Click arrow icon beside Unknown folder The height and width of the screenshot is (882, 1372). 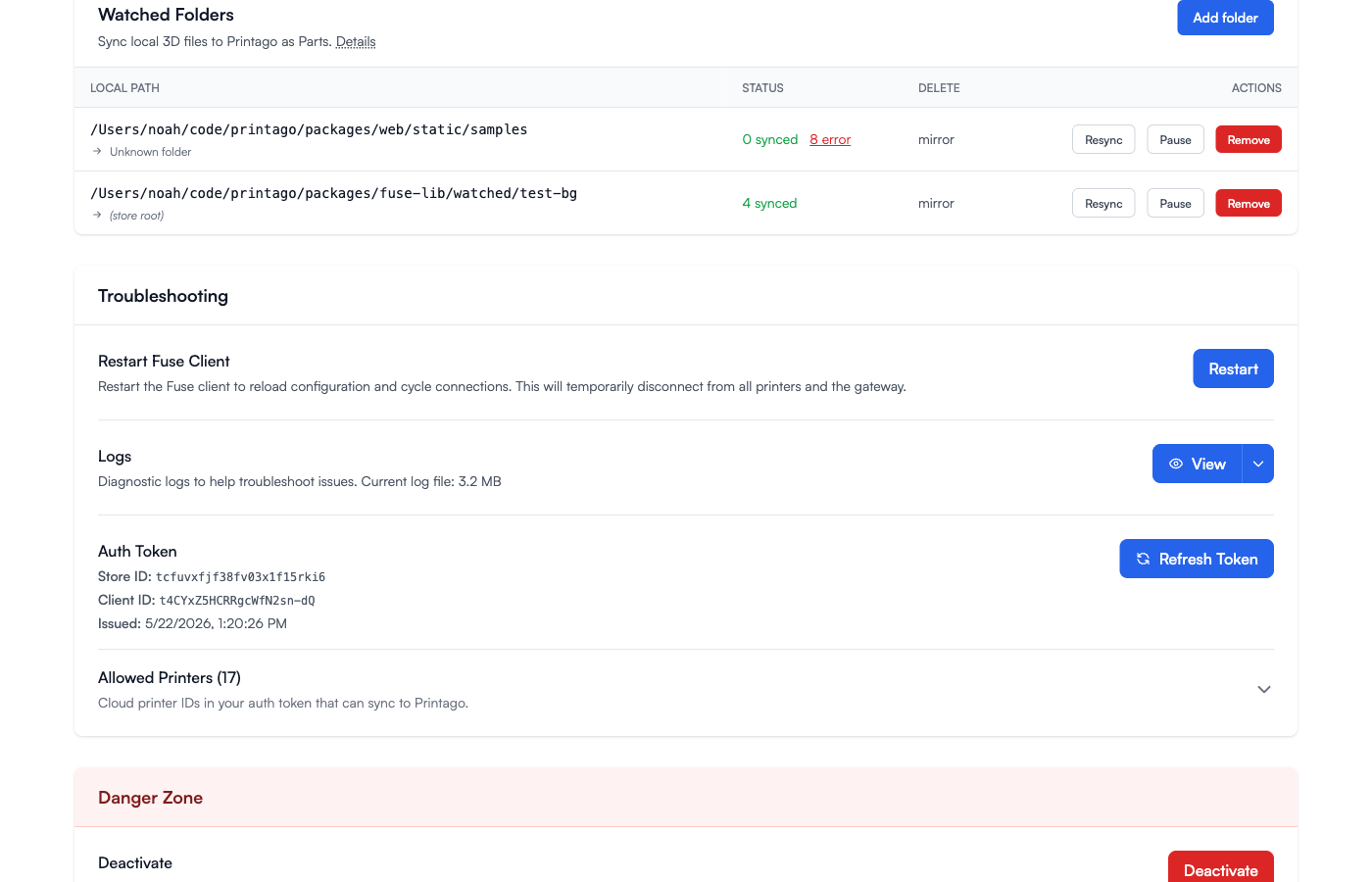97,152
